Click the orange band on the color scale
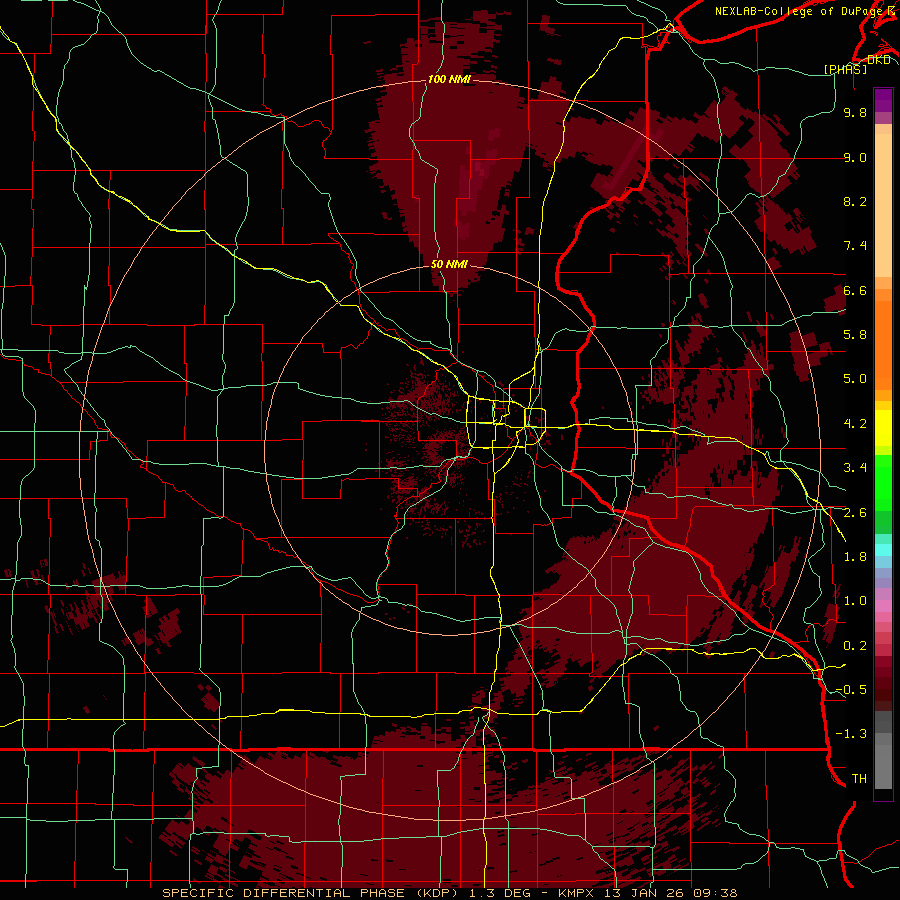The image size is (900, 900). (x=883, y=346)
